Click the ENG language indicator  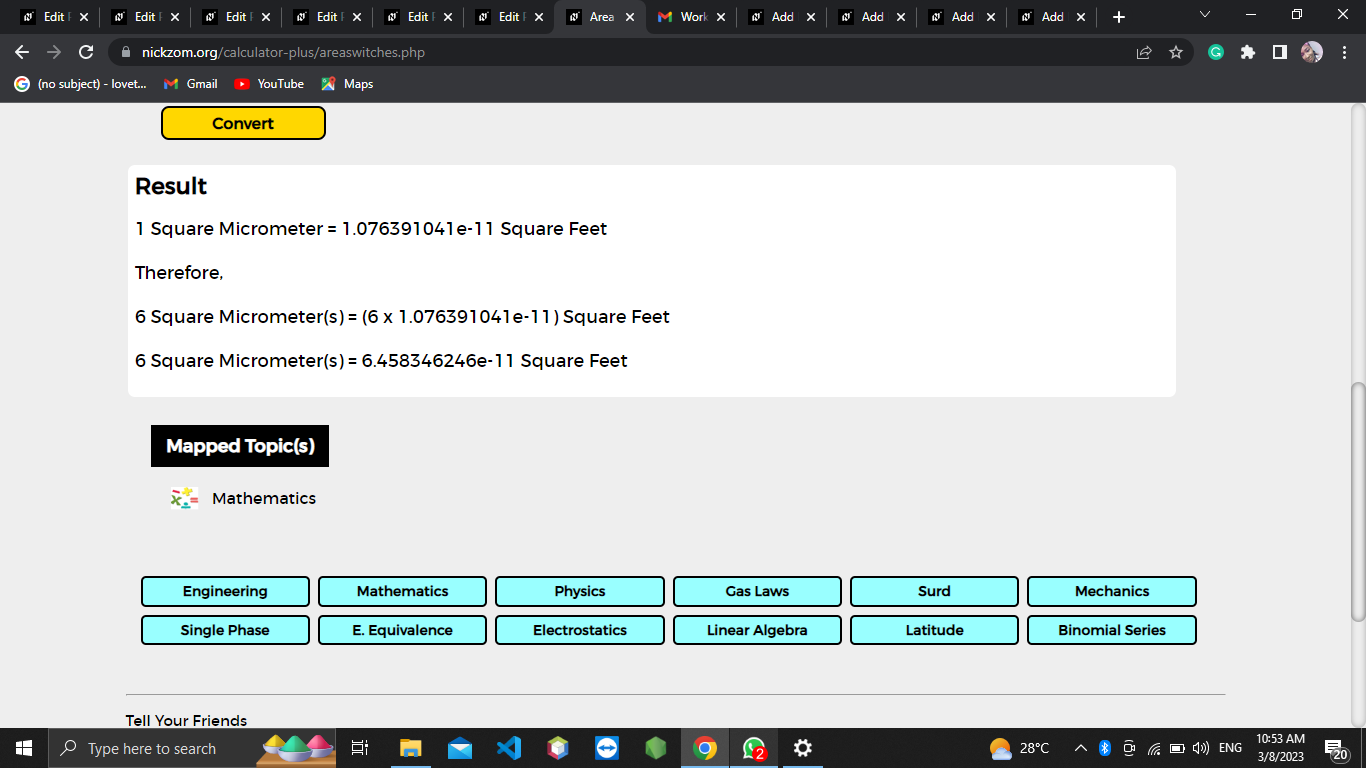(x=1230, y=748)
